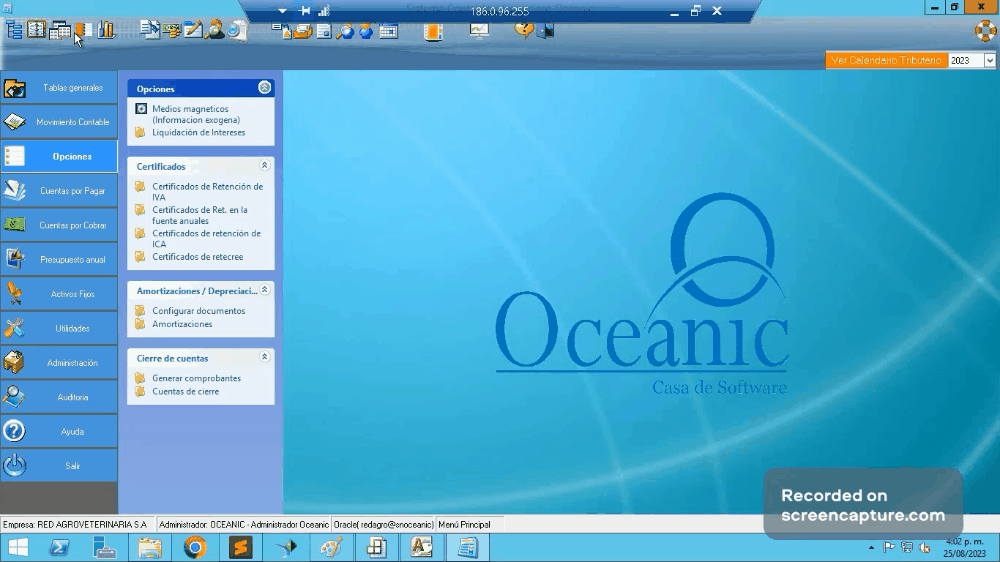Screen dimensions: 1000x562
Task: Click the lifebuoy support icon
Action: (985, 30)
